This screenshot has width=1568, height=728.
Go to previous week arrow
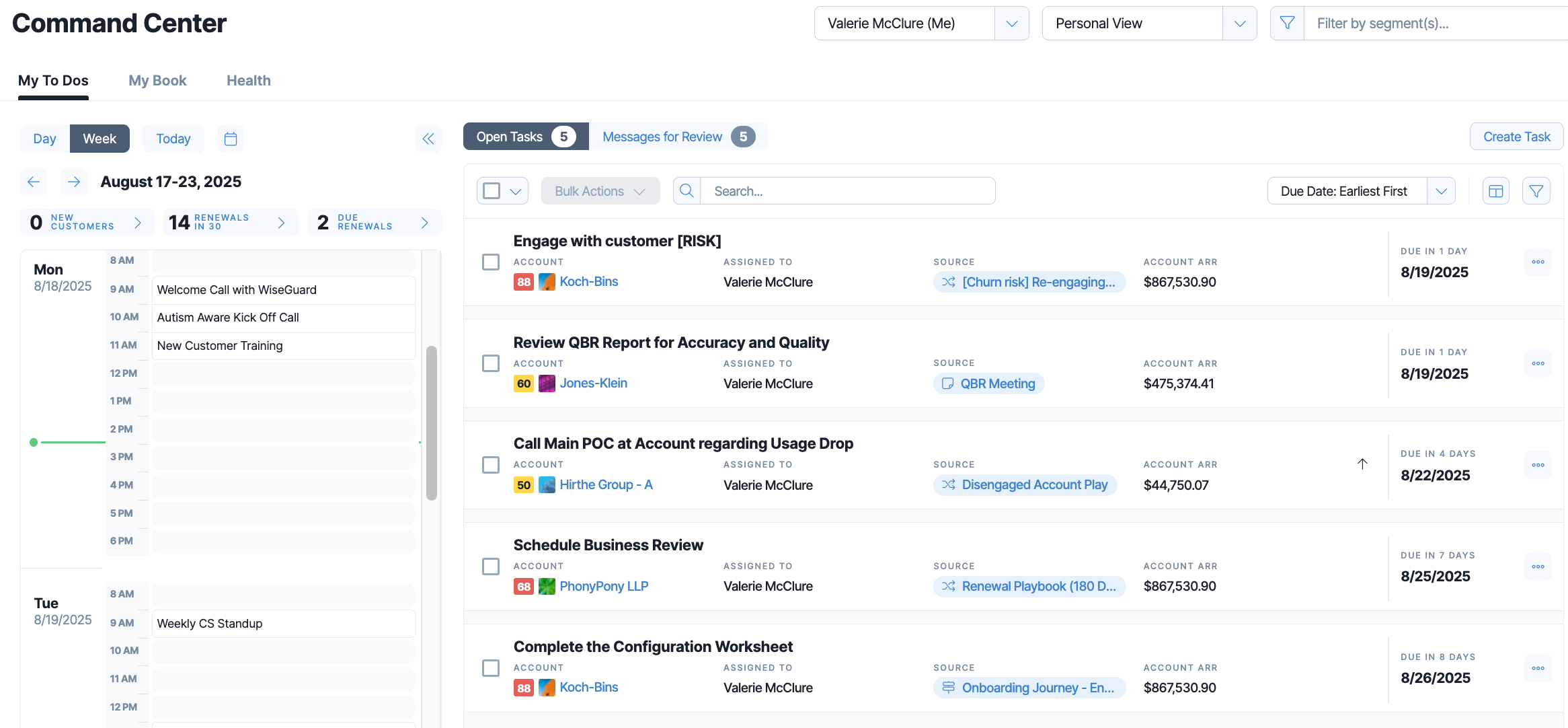[x=34, y=182]
